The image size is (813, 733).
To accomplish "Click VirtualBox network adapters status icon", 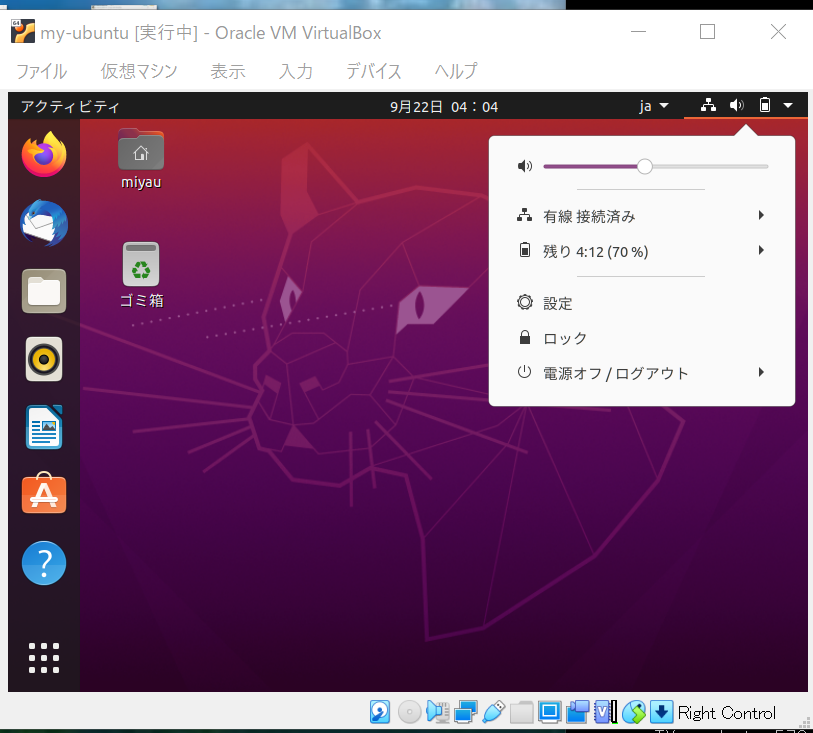I will (x=466, y=712).
